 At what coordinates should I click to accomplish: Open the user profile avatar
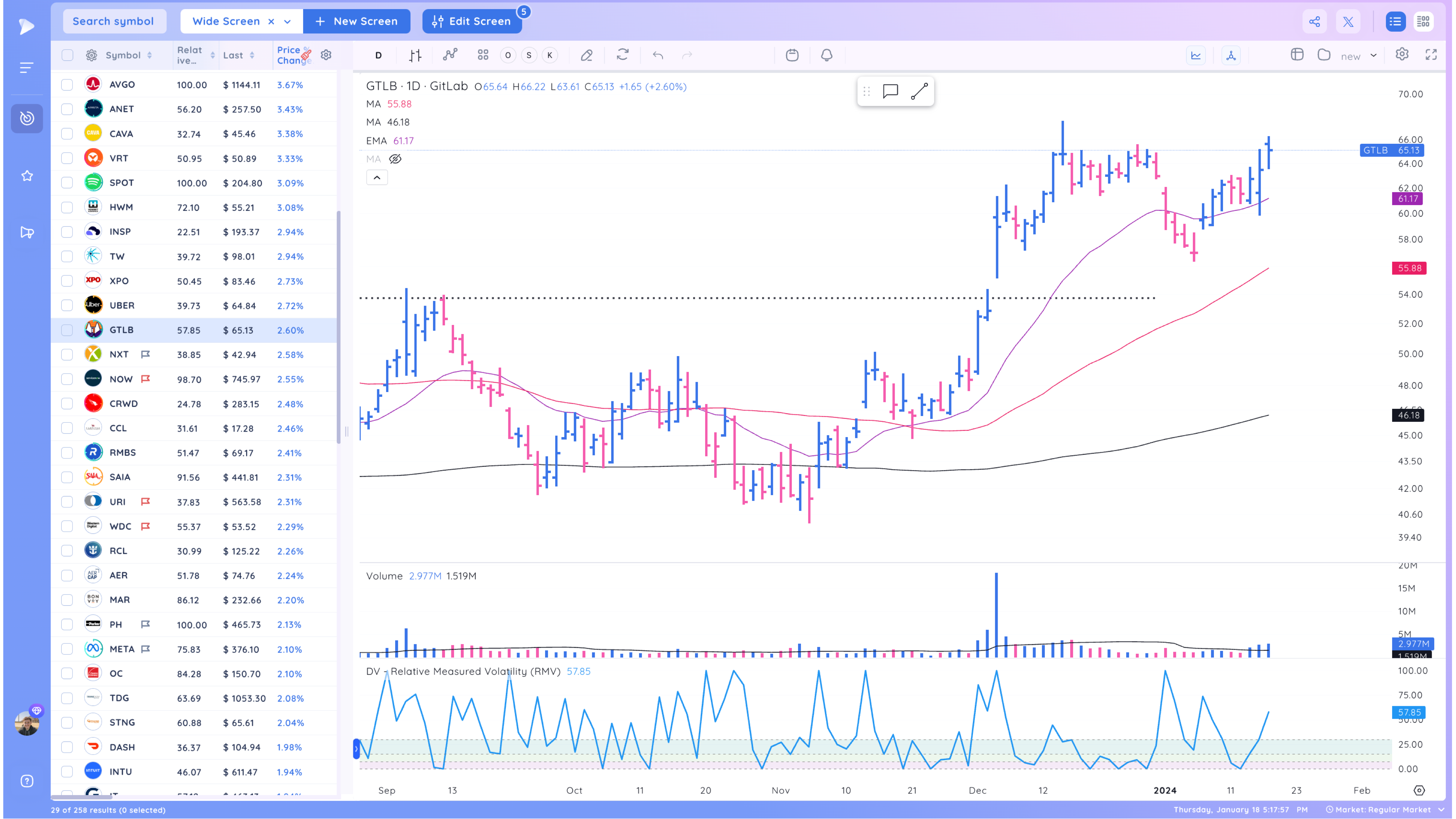click(x=26, y=724)
